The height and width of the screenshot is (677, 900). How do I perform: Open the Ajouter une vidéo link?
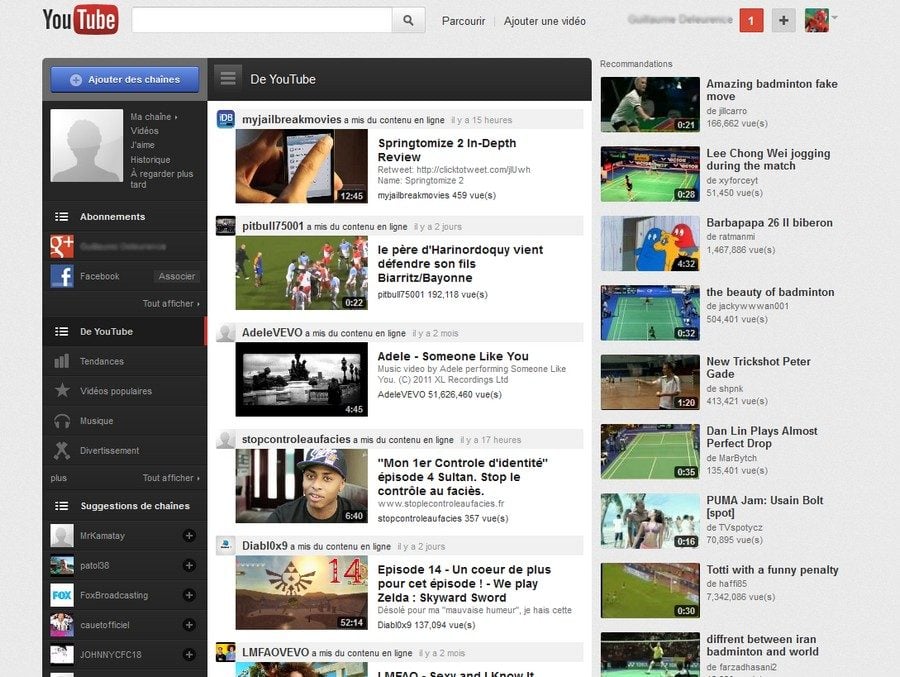pos(544,21)
